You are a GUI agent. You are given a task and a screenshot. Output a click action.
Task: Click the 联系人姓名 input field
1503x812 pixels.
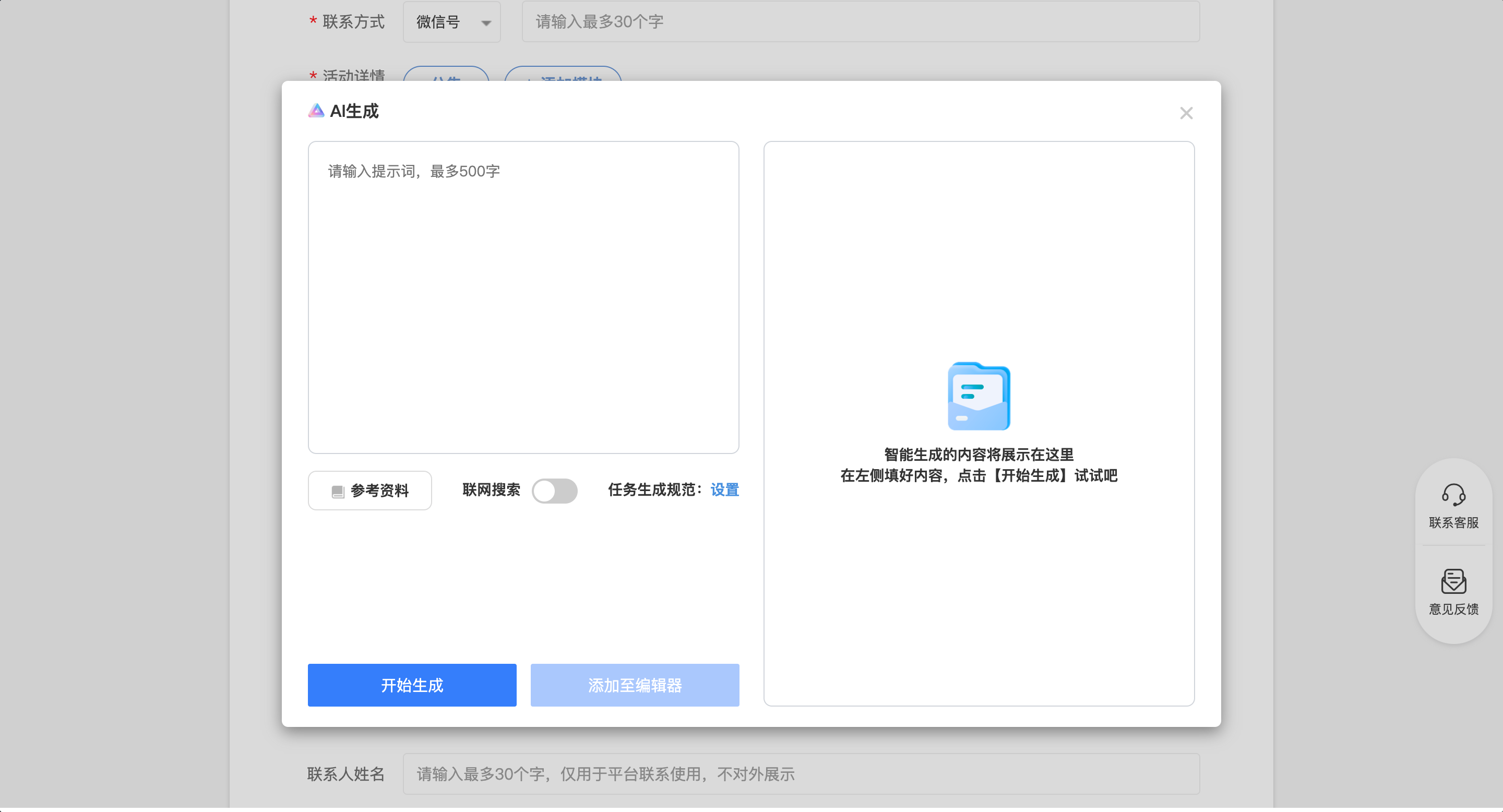point(801,774)
